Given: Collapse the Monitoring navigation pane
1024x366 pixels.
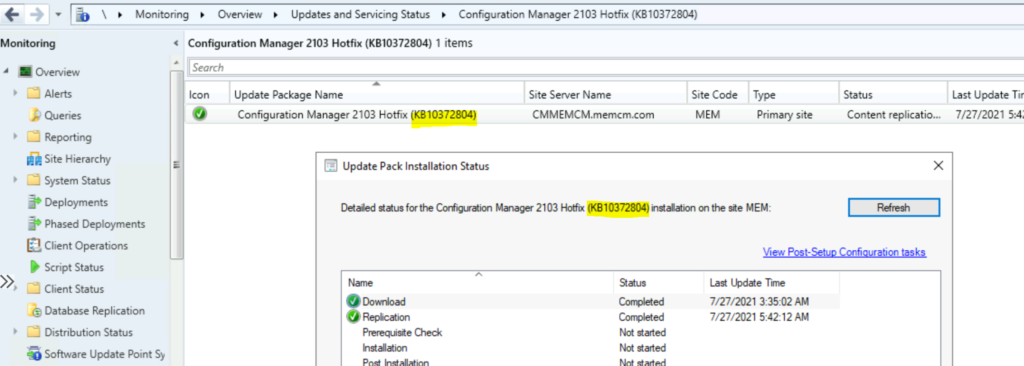Looking at the screenshot, I should click(x=175, y=43).
